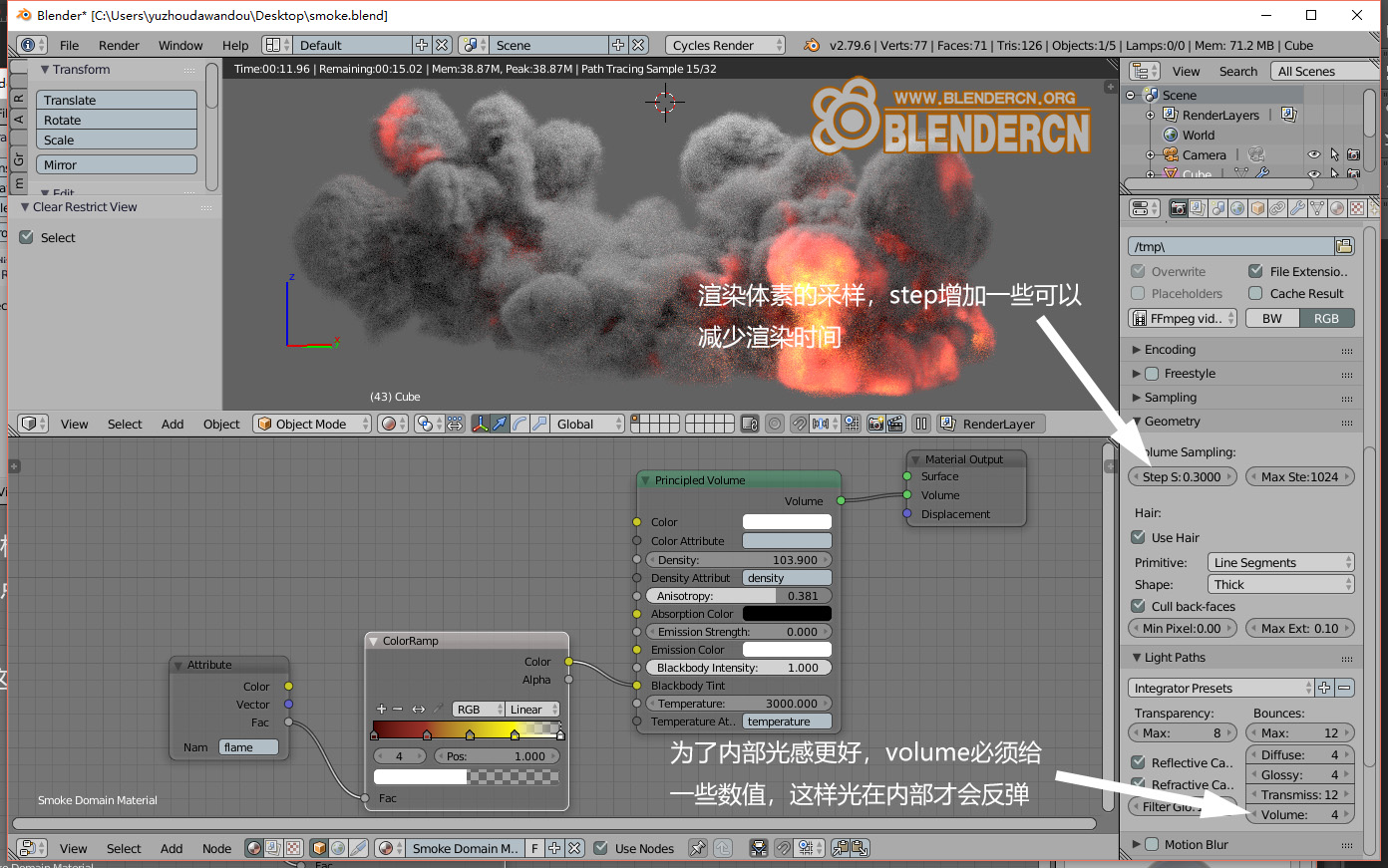This screenshot has height=868, width=1388.
Task: Toggle proportional editing circle icon
Action: (775, 424)
